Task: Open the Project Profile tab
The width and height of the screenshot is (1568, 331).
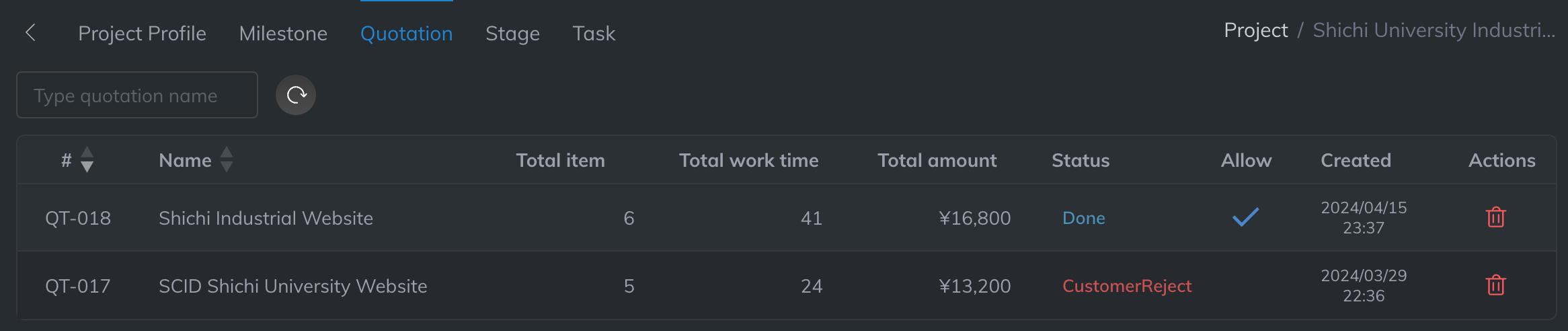Action: 142,33
